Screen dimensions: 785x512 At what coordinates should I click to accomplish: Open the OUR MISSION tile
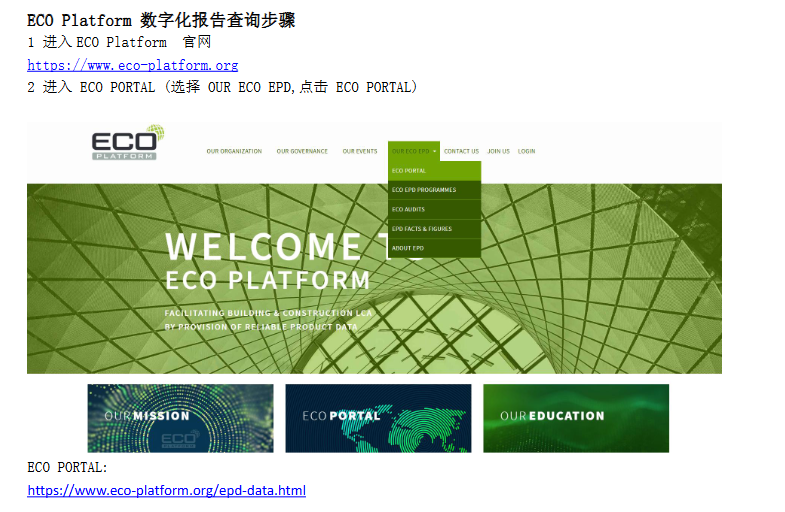click(x=180, y=418)
